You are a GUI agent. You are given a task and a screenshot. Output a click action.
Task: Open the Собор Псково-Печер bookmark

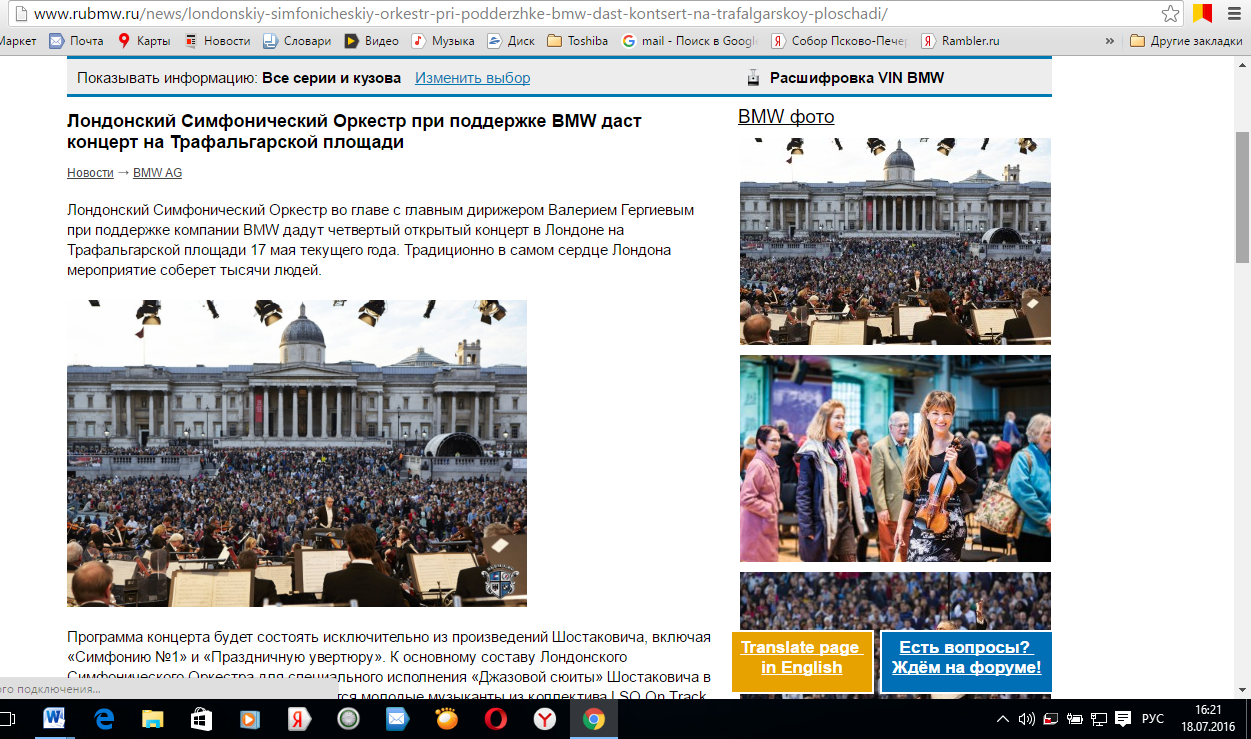click(x=839, y=41)
